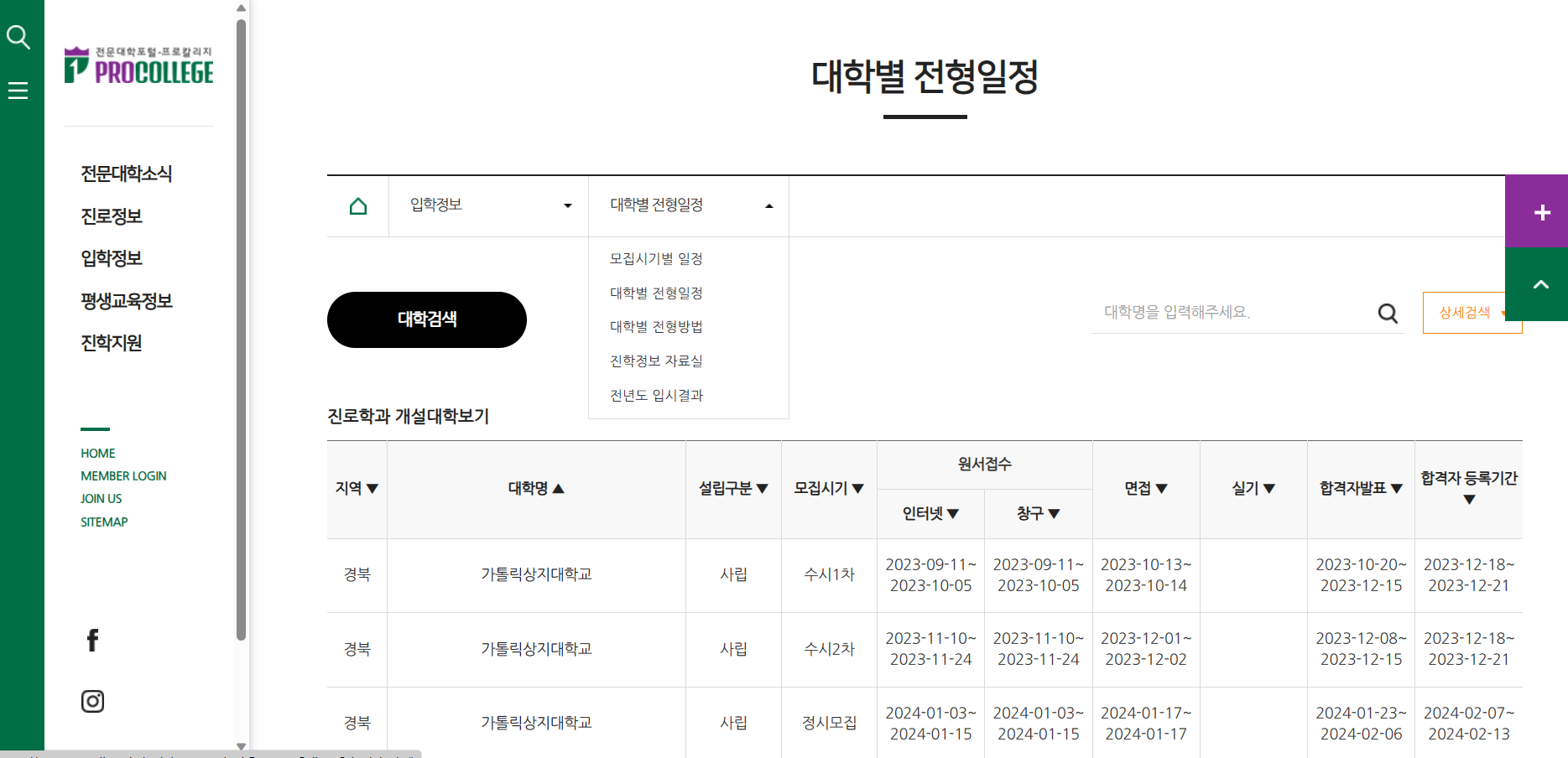The width and height of the screenshot is (1568, 758).
Task: Submit the university name search magnifier
Action: click(1388, 313)
